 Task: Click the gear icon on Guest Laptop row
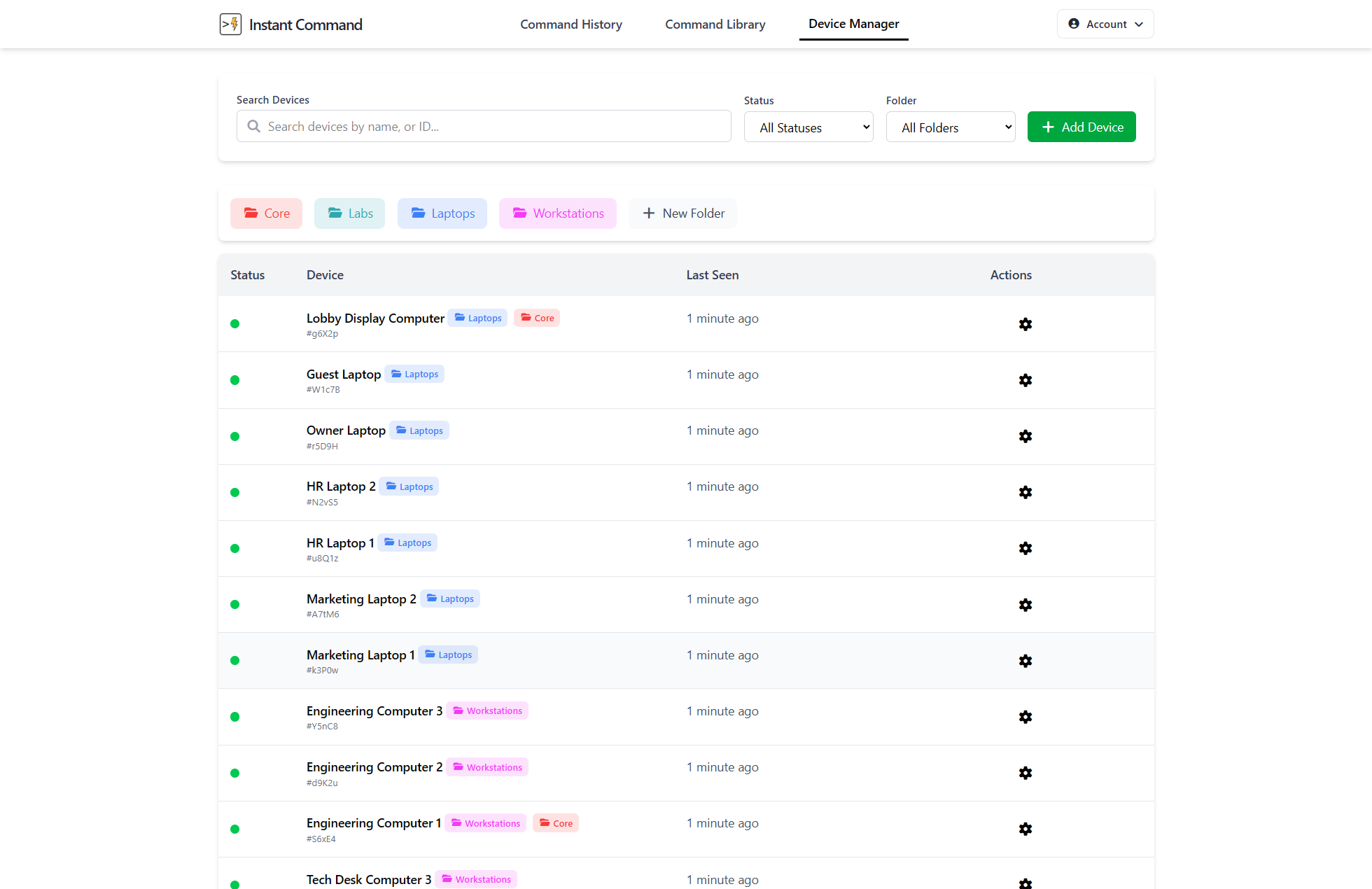pyautogui.click(x=1025, y=379)
